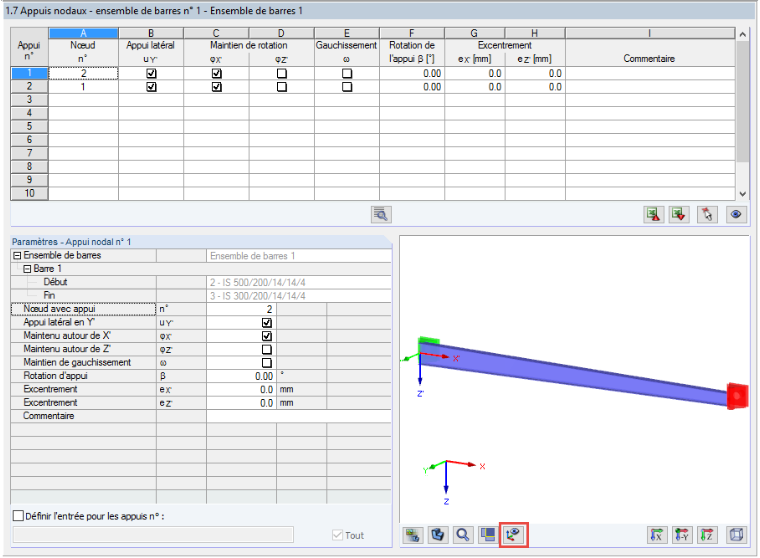
Task: Toggle 'Appui latéral en Y'' parameter checkbox
Action: [267, 322]
